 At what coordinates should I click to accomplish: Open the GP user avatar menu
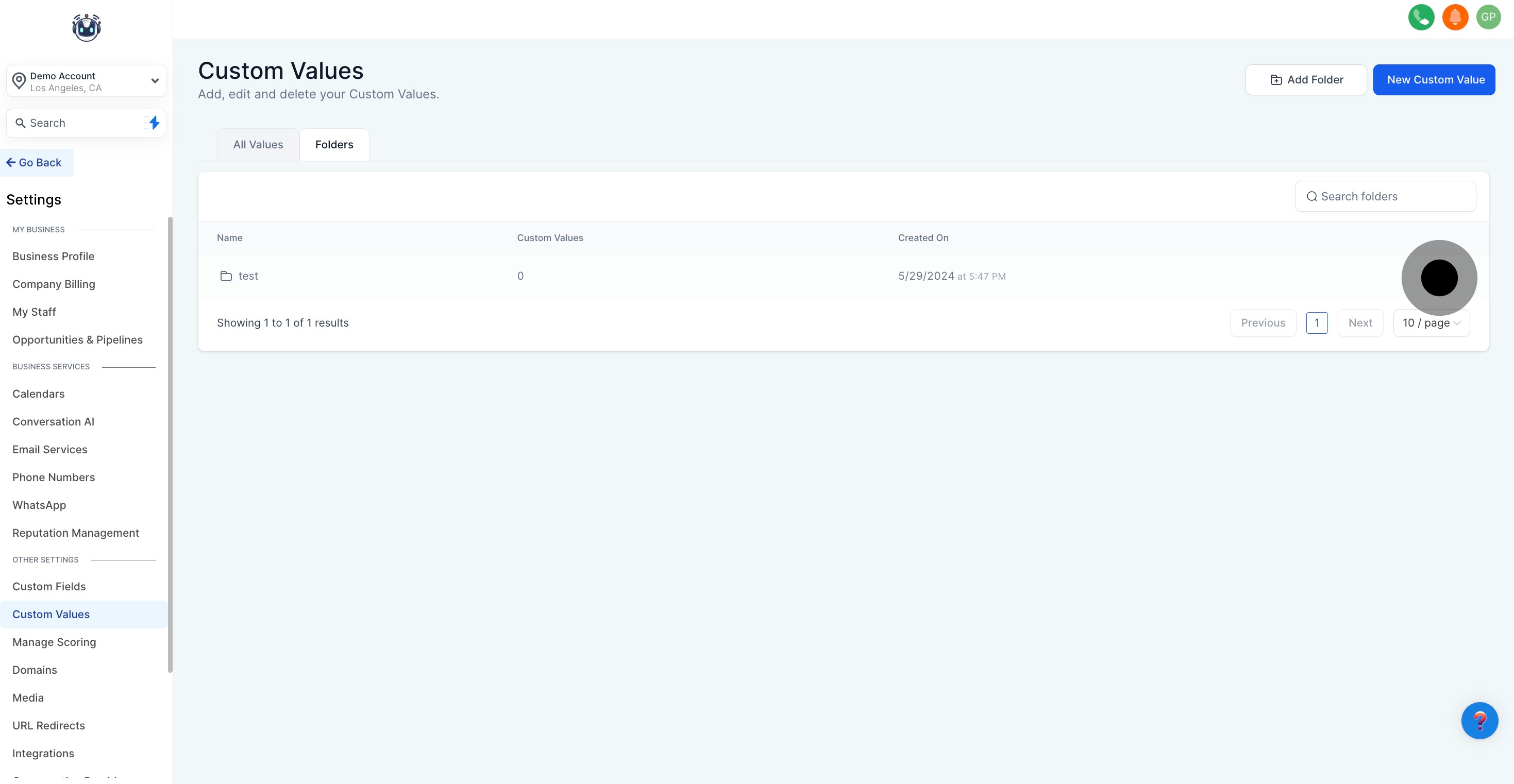pyautogui.click(x=1488, y=17)
